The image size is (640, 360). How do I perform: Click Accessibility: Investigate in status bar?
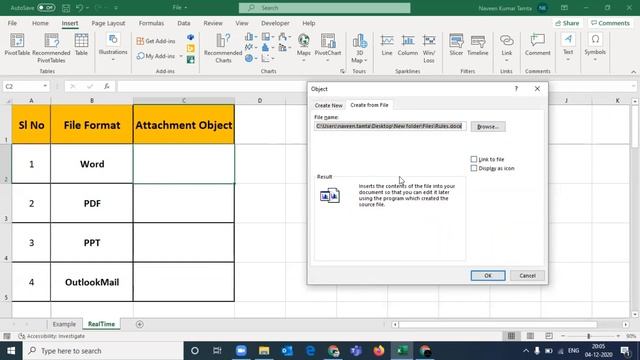pos(51,336)
